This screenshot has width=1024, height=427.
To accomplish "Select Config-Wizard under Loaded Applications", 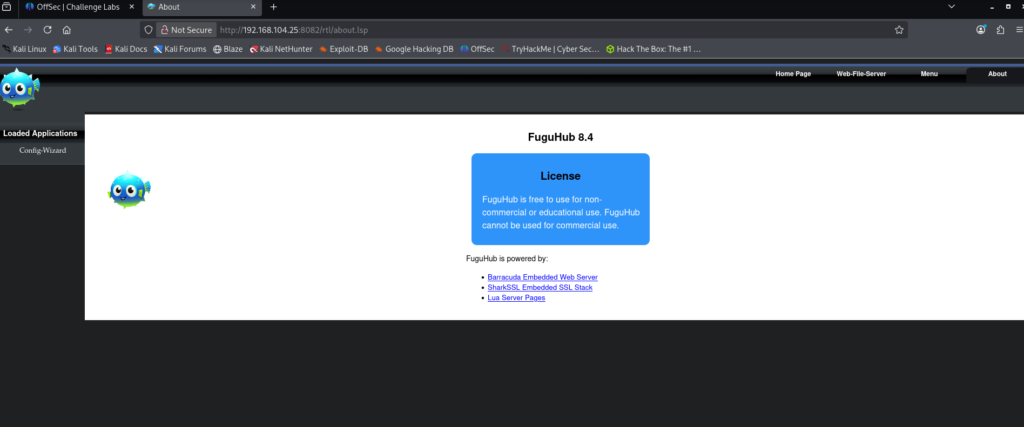I will point(40,150).
